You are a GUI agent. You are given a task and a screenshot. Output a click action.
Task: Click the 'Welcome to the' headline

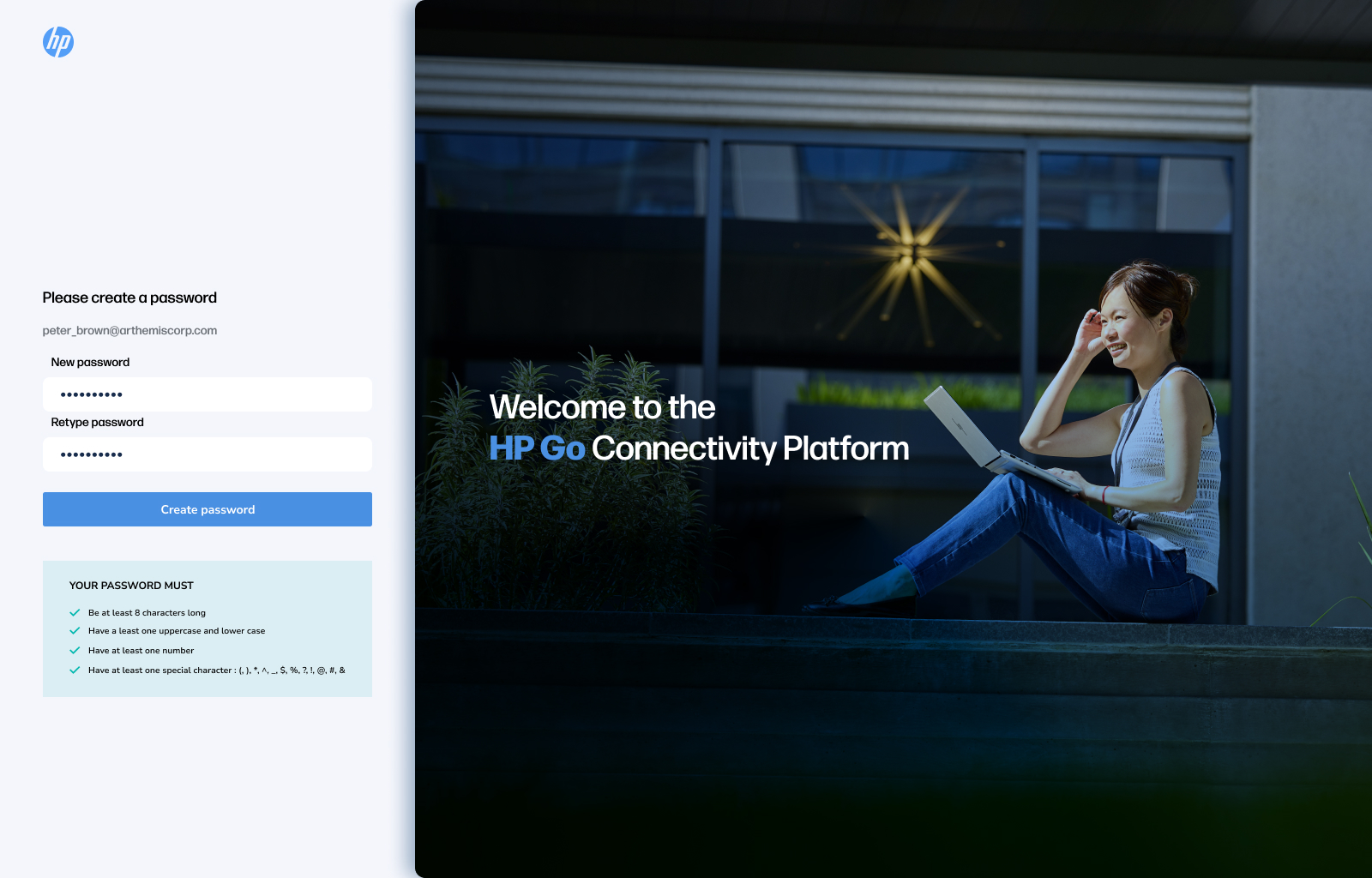click(602, 407)
